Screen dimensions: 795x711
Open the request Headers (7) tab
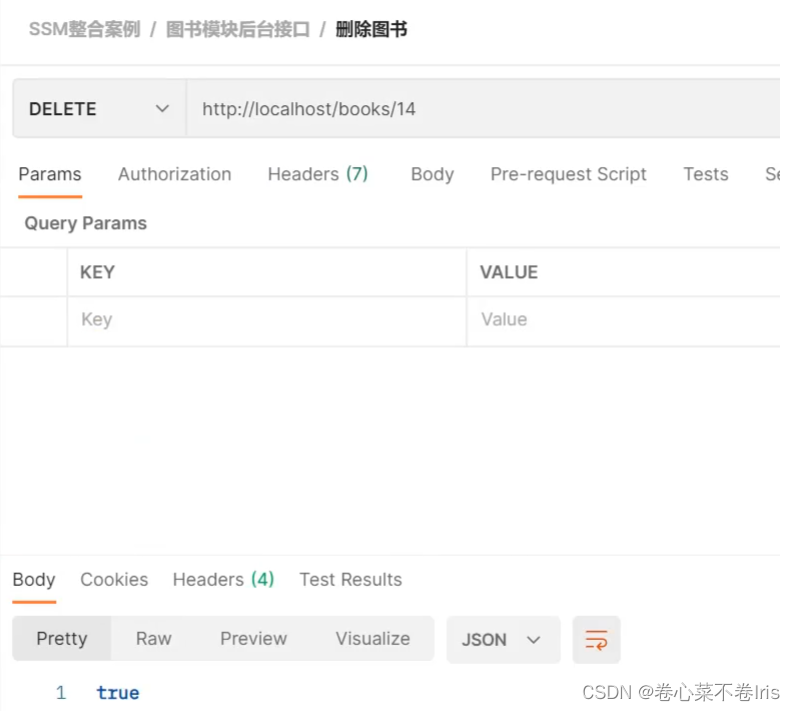tap(318, 174)
